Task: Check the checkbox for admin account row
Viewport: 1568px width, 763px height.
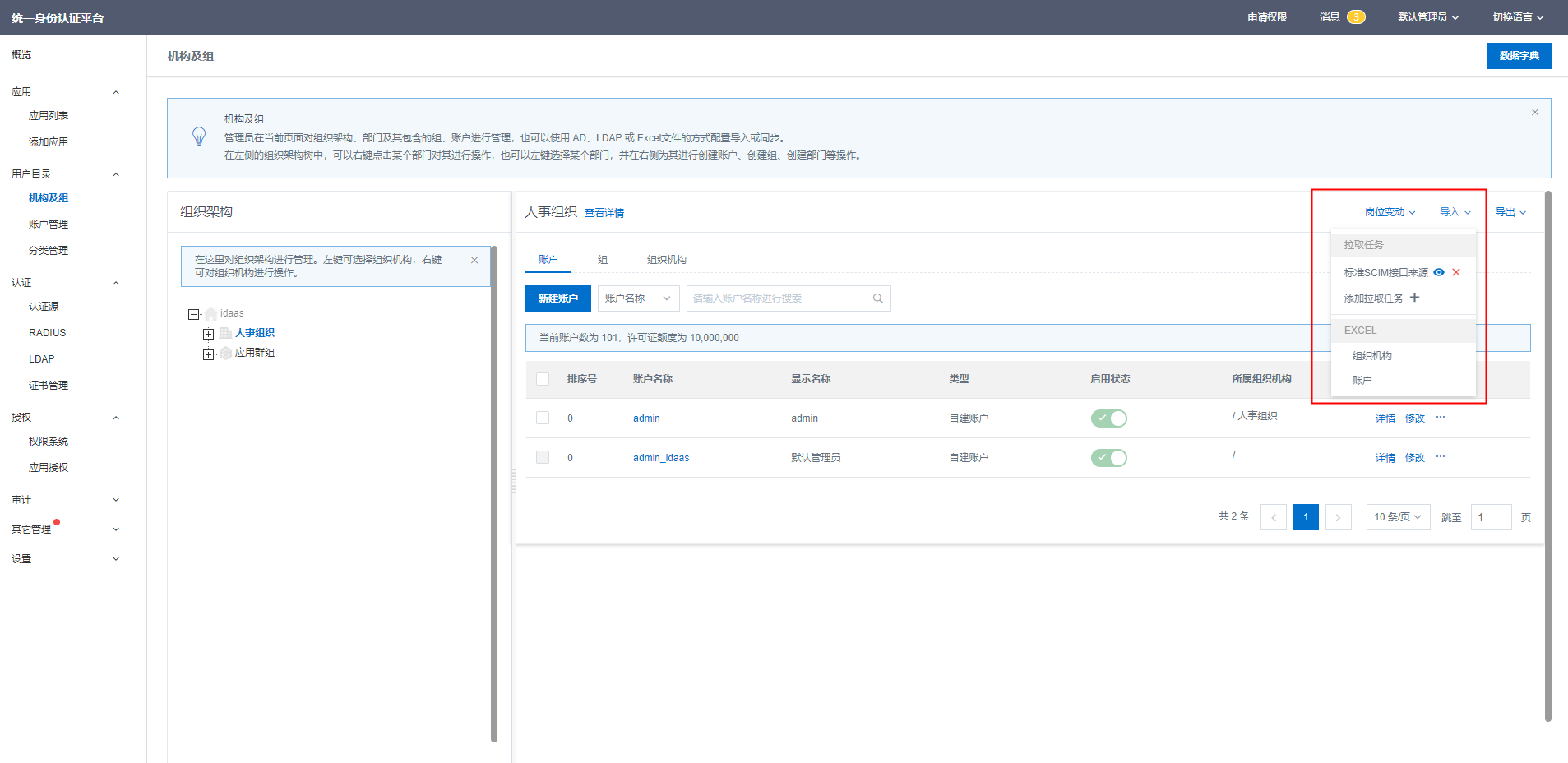Action: click(543, 418)
